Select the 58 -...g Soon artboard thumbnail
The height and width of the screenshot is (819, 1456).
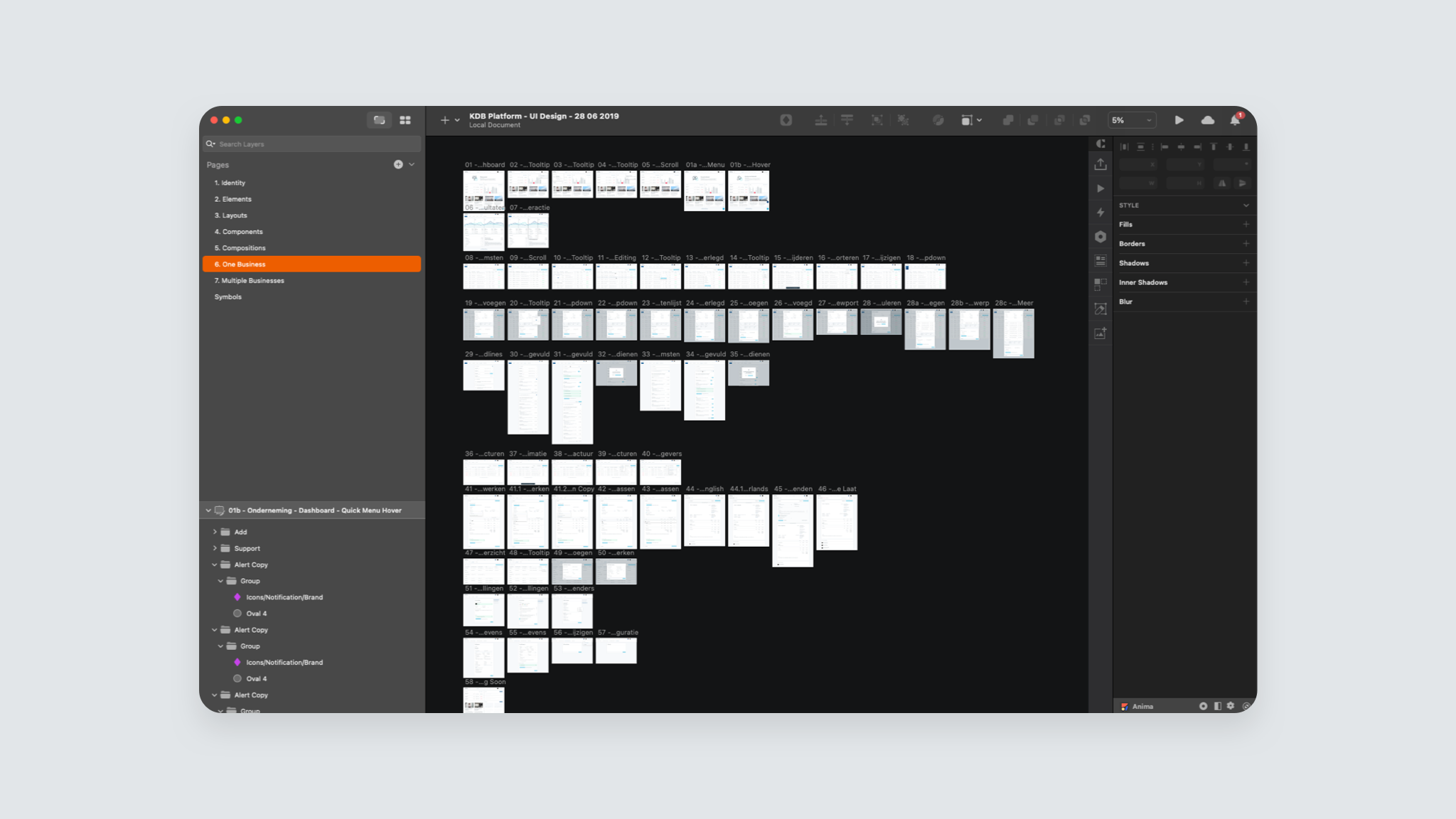tap(483, 700)
